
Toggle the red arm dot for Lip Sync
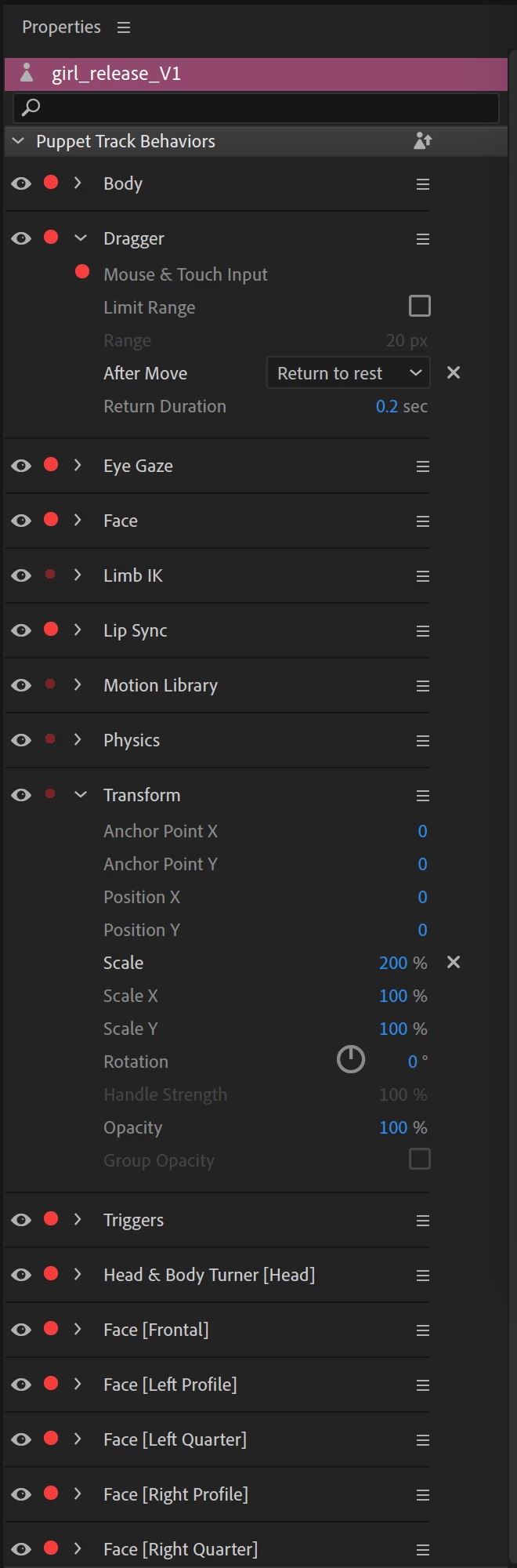[x=51, y=630]
